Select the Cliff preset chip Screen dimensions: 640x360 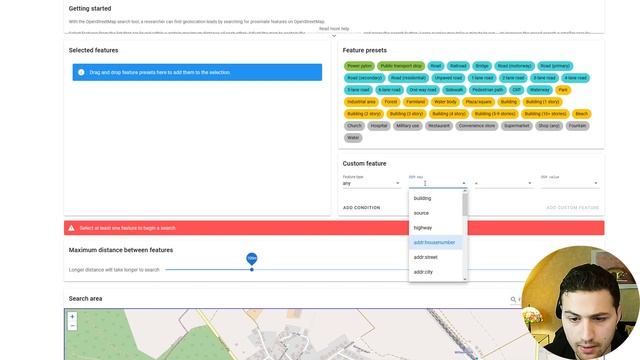click(516, 90)
